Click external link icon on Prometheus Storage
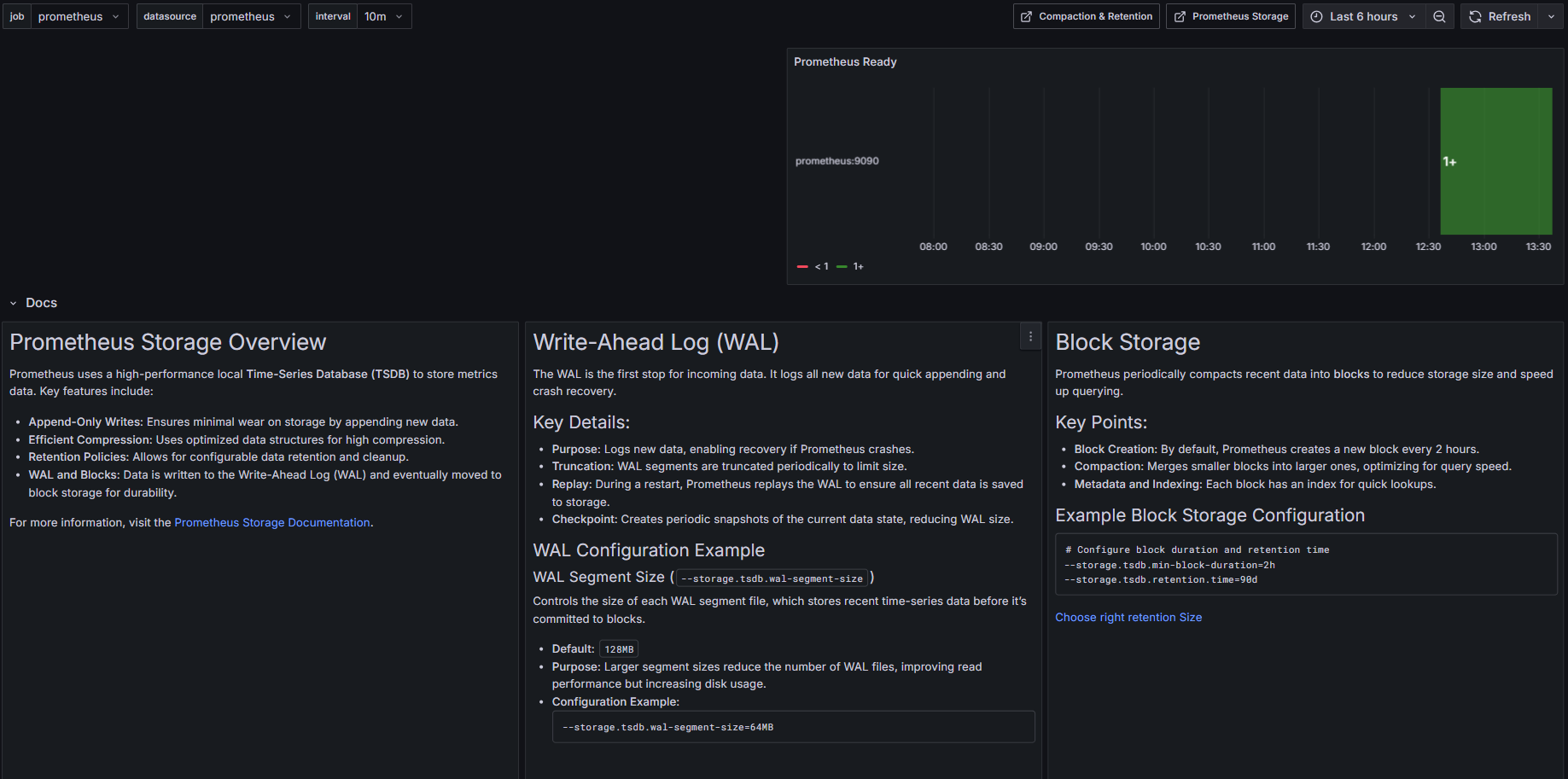The height and width of the screenshot is (779, 1568). click(x=1180, y=16)
